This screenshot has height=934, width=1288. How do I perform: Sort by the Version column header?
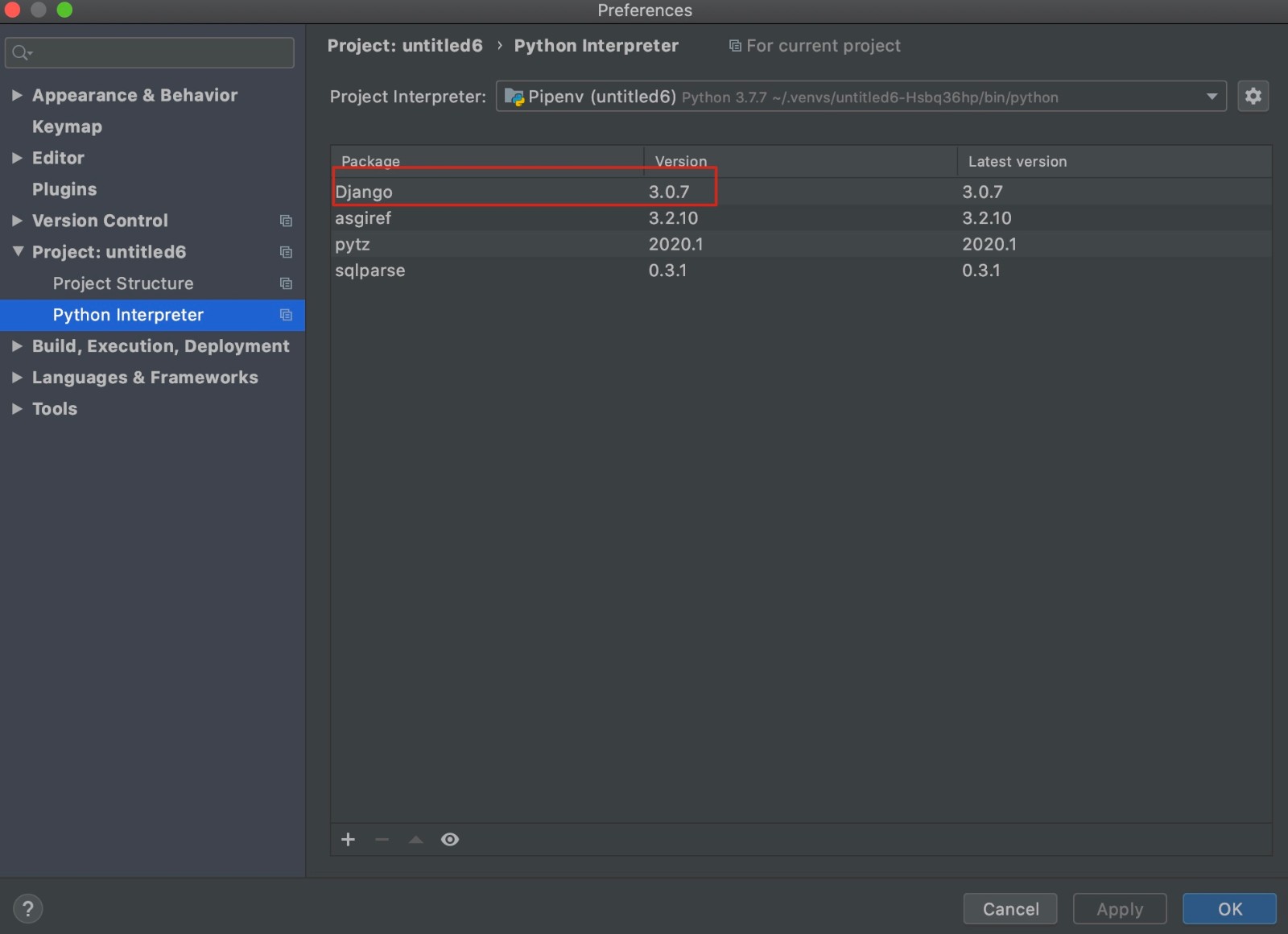coord(800,161)
